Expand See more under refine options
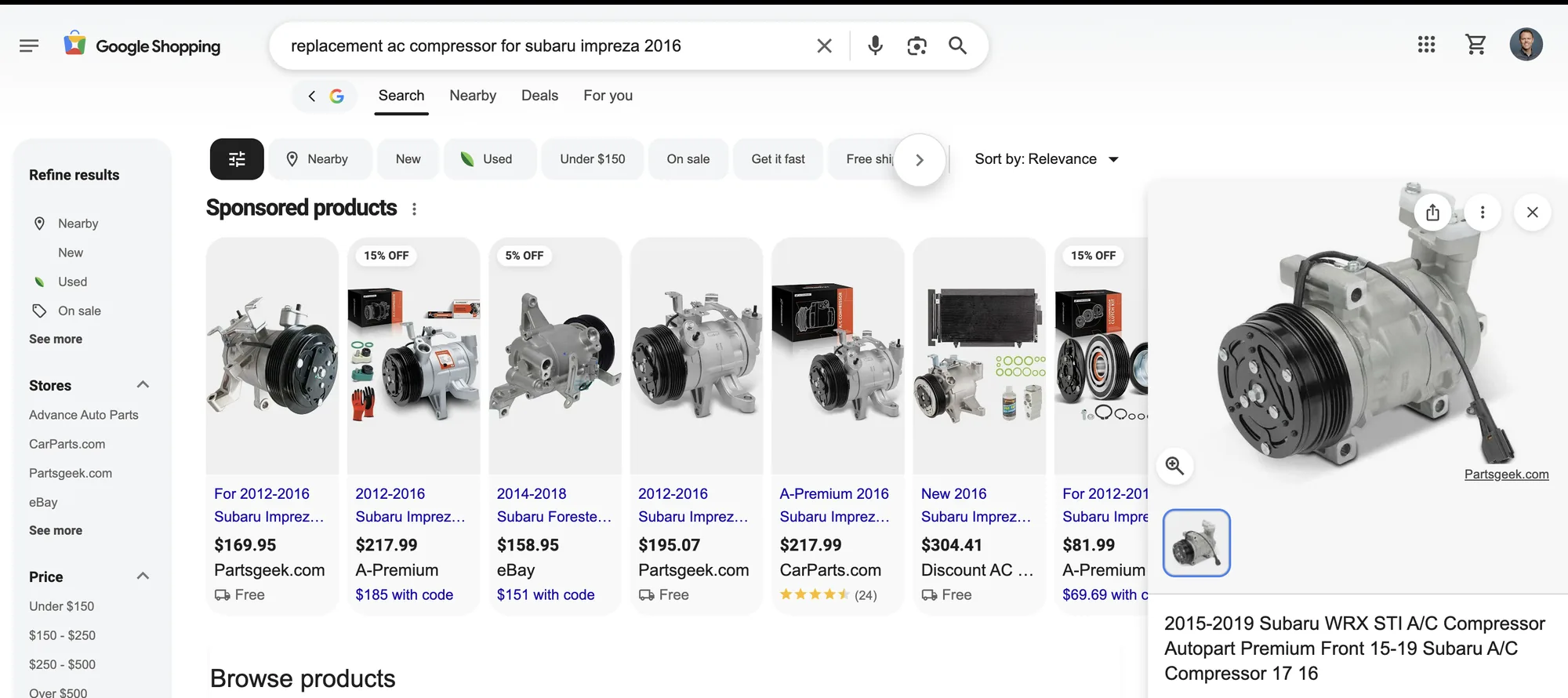The image size is (1568, 698). click(56, 340)
